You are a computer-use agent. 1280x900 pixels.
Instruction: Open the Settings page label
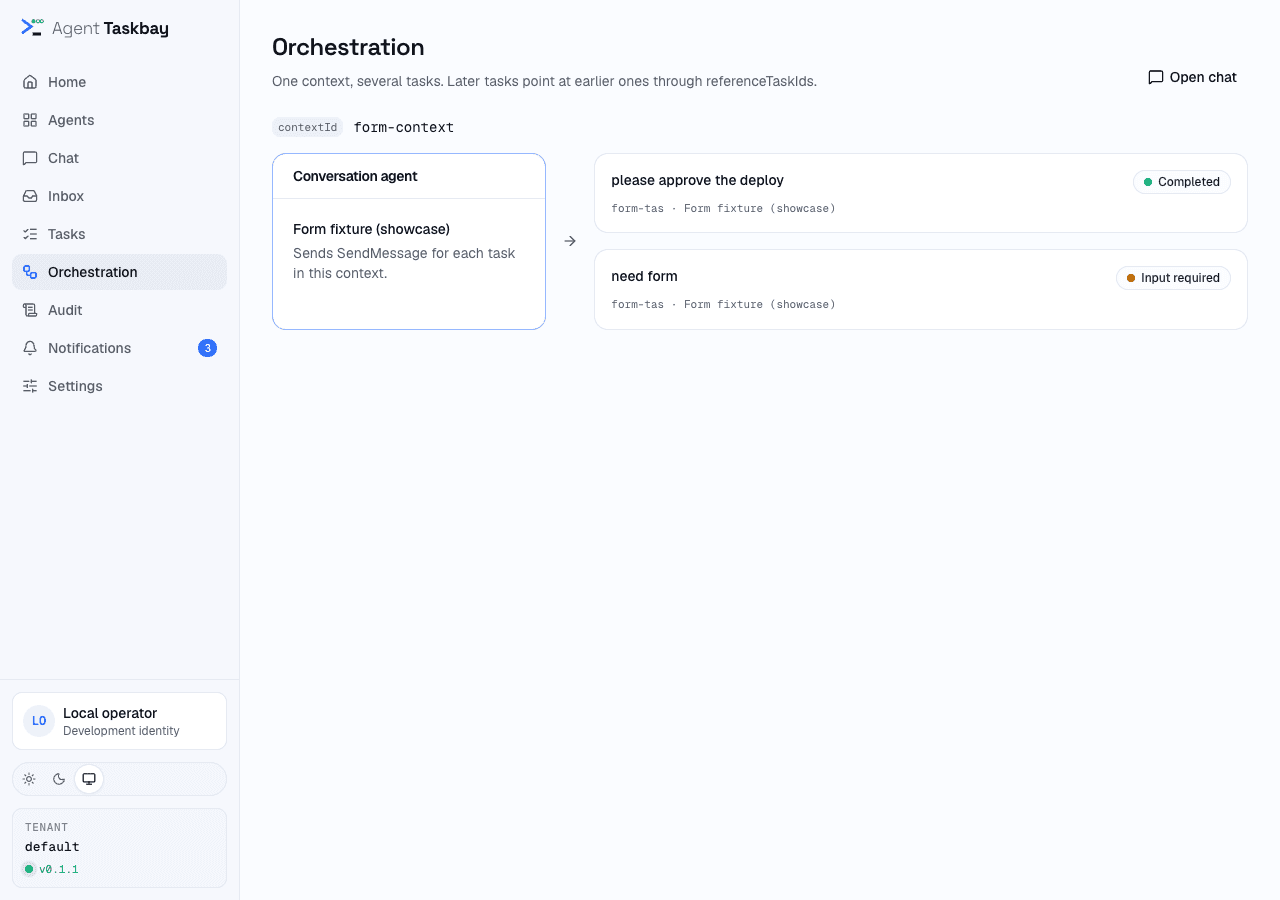coord(75,386)
